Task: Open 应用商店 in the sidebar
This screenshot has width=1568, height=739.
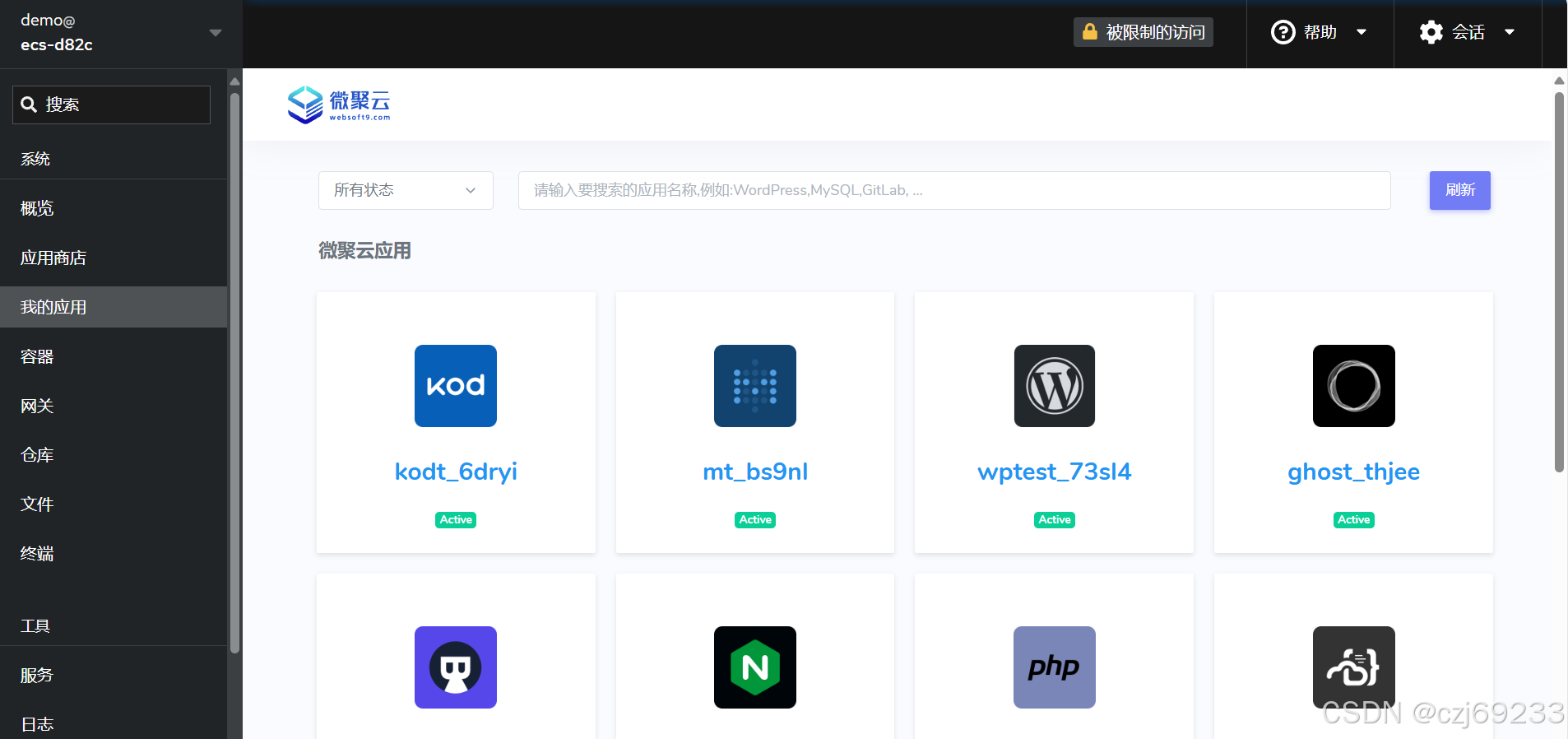Action: tap(114, 258)
